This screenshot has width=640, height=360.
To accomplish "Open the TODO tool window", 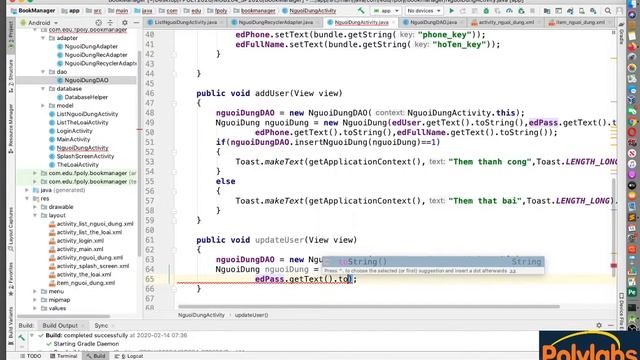I will 31,356.
